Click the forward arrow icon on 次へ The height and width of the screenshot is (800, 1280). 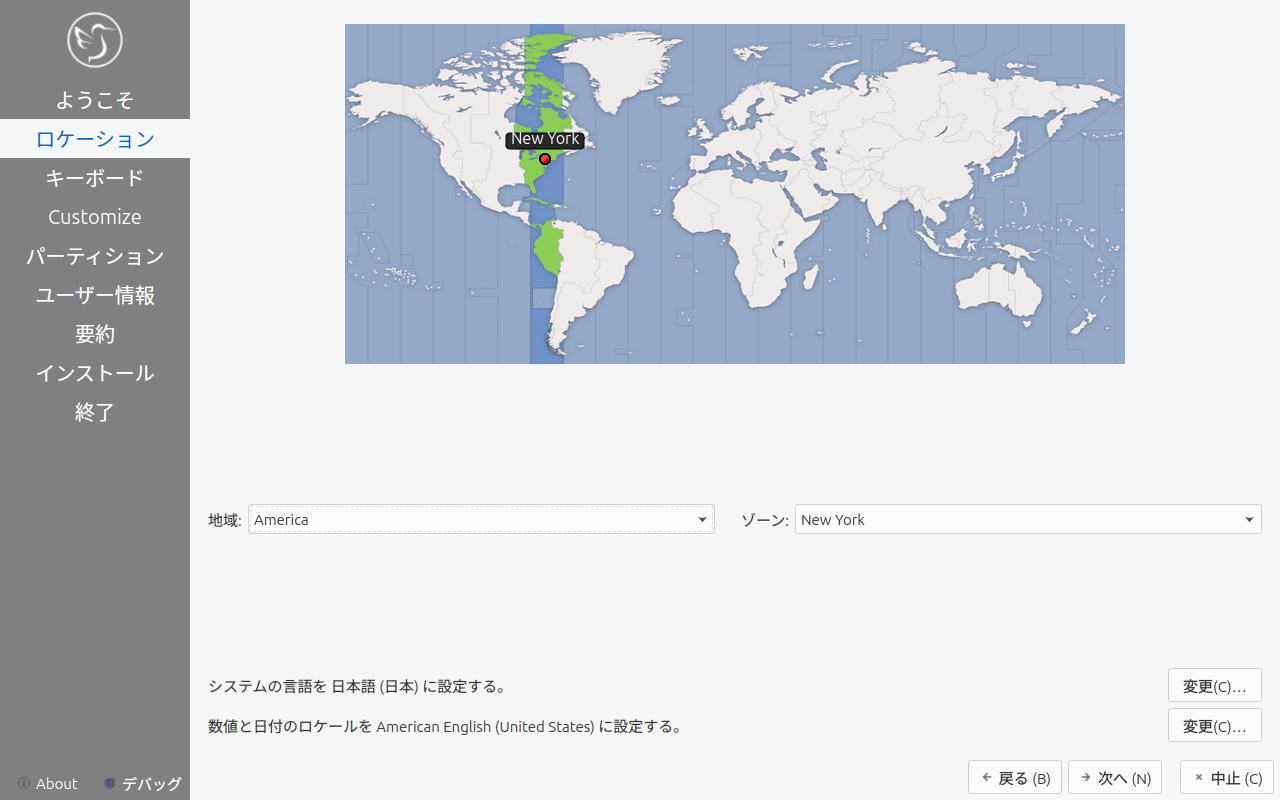[1085, 777]
